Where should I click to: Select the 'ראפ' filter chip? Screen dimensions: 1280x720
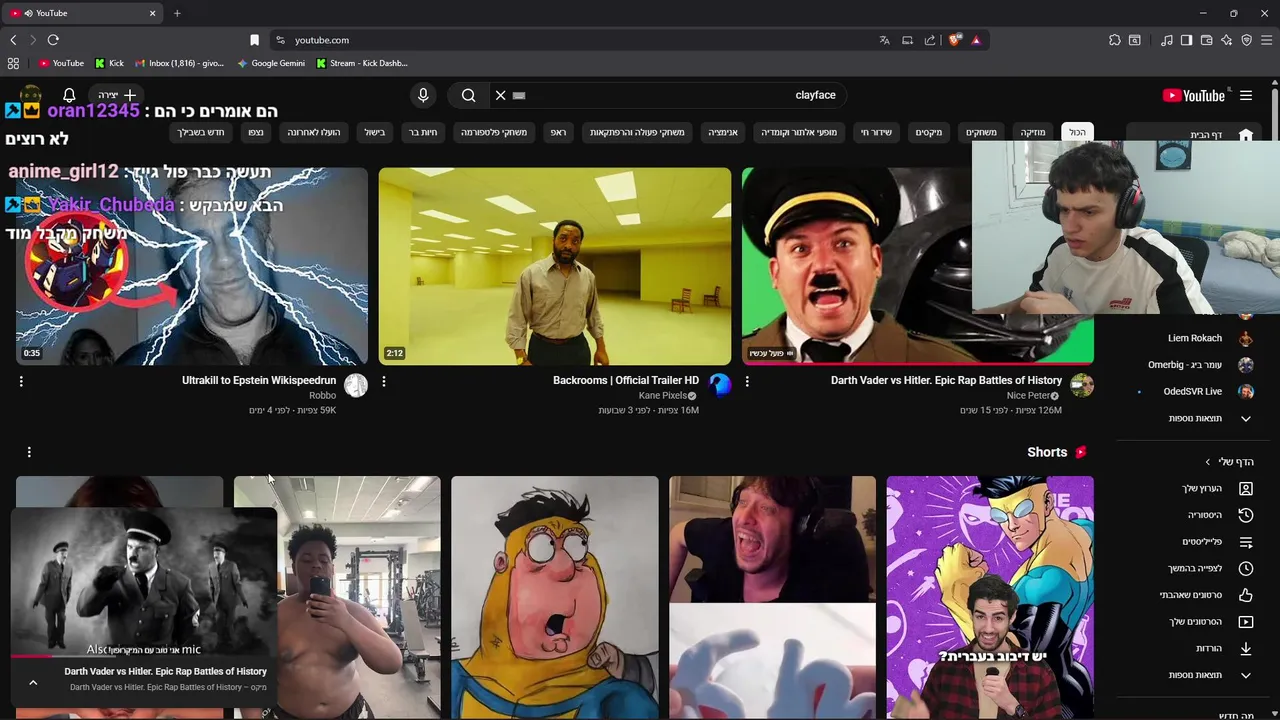point(558,132)
